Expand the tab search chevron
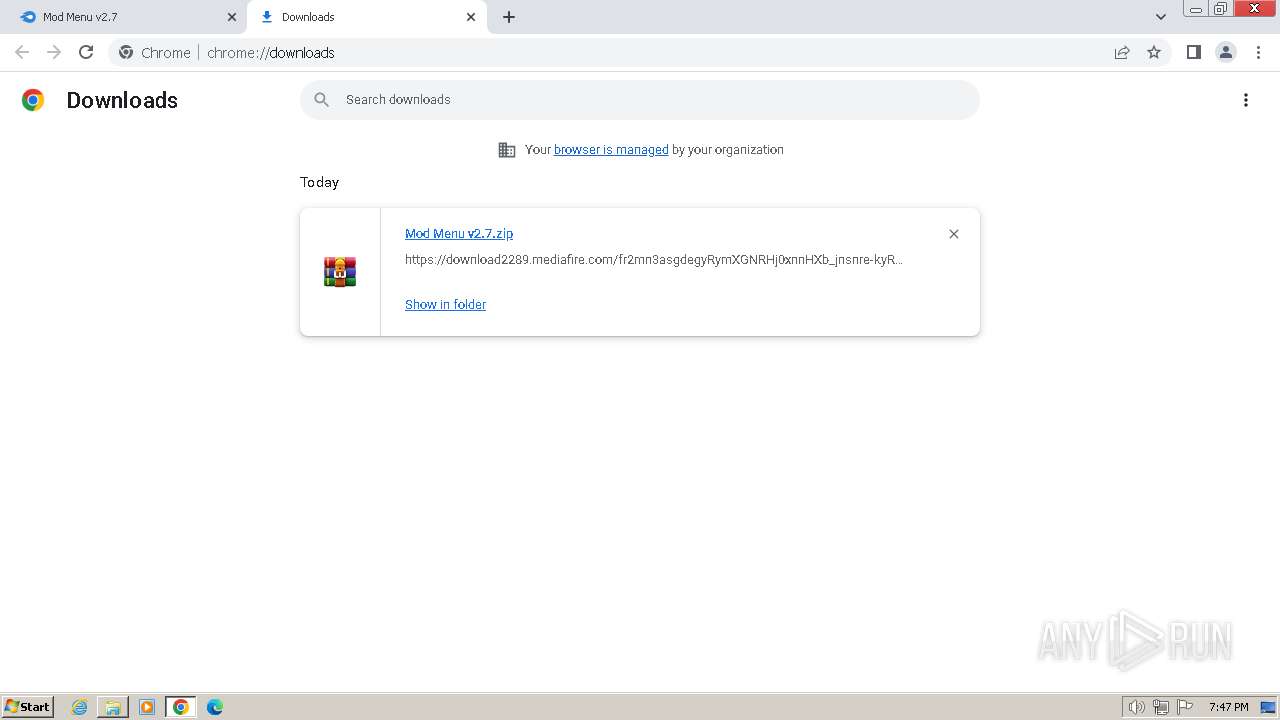1280x720 pixels. 1161,17
